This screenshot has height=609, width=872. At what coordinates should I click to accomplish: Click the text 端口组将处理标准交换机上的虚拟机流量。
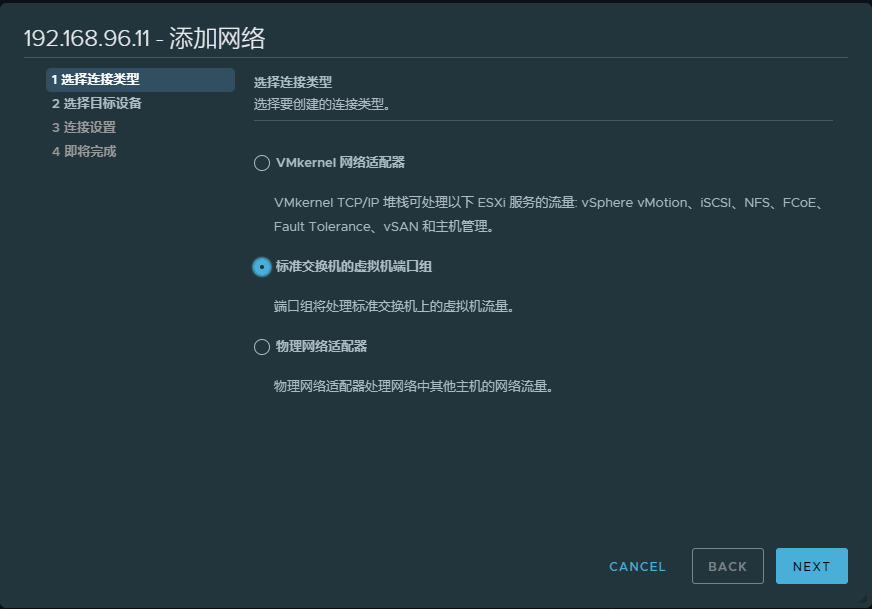pos(394,306)
